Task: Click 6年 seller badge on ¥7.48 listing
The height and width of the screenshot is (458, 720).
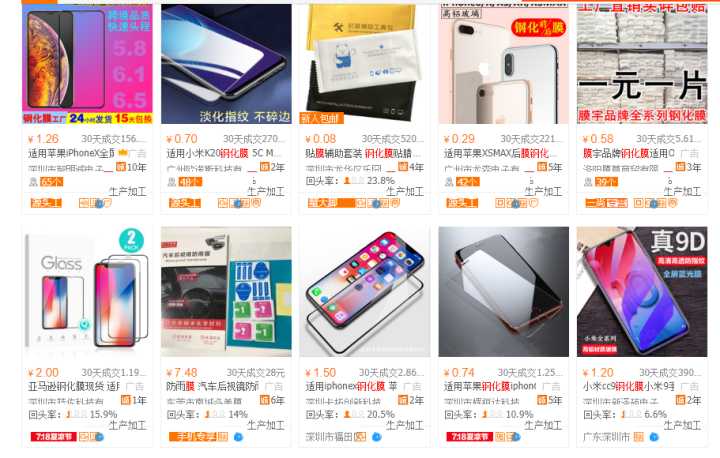Action: pos(272,400)
